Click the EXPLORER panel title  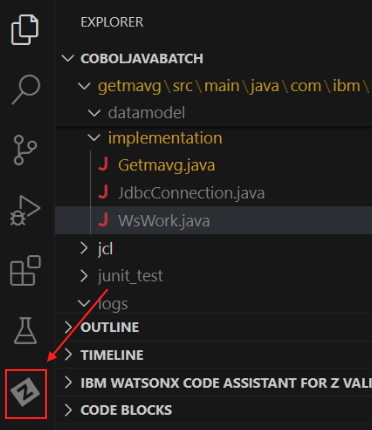point(112,22)
